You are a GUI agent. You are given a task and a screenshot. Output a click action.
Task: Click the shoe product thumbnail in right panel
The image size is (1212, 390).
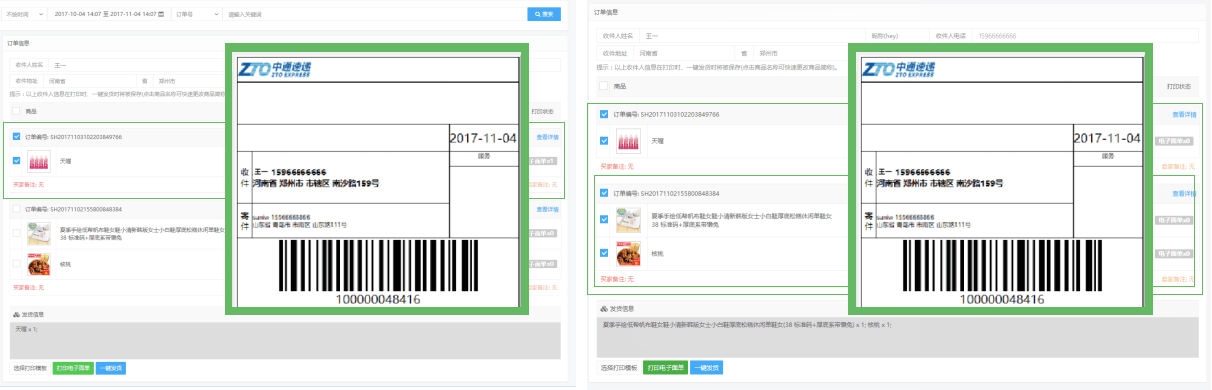[x=628, y=220]
